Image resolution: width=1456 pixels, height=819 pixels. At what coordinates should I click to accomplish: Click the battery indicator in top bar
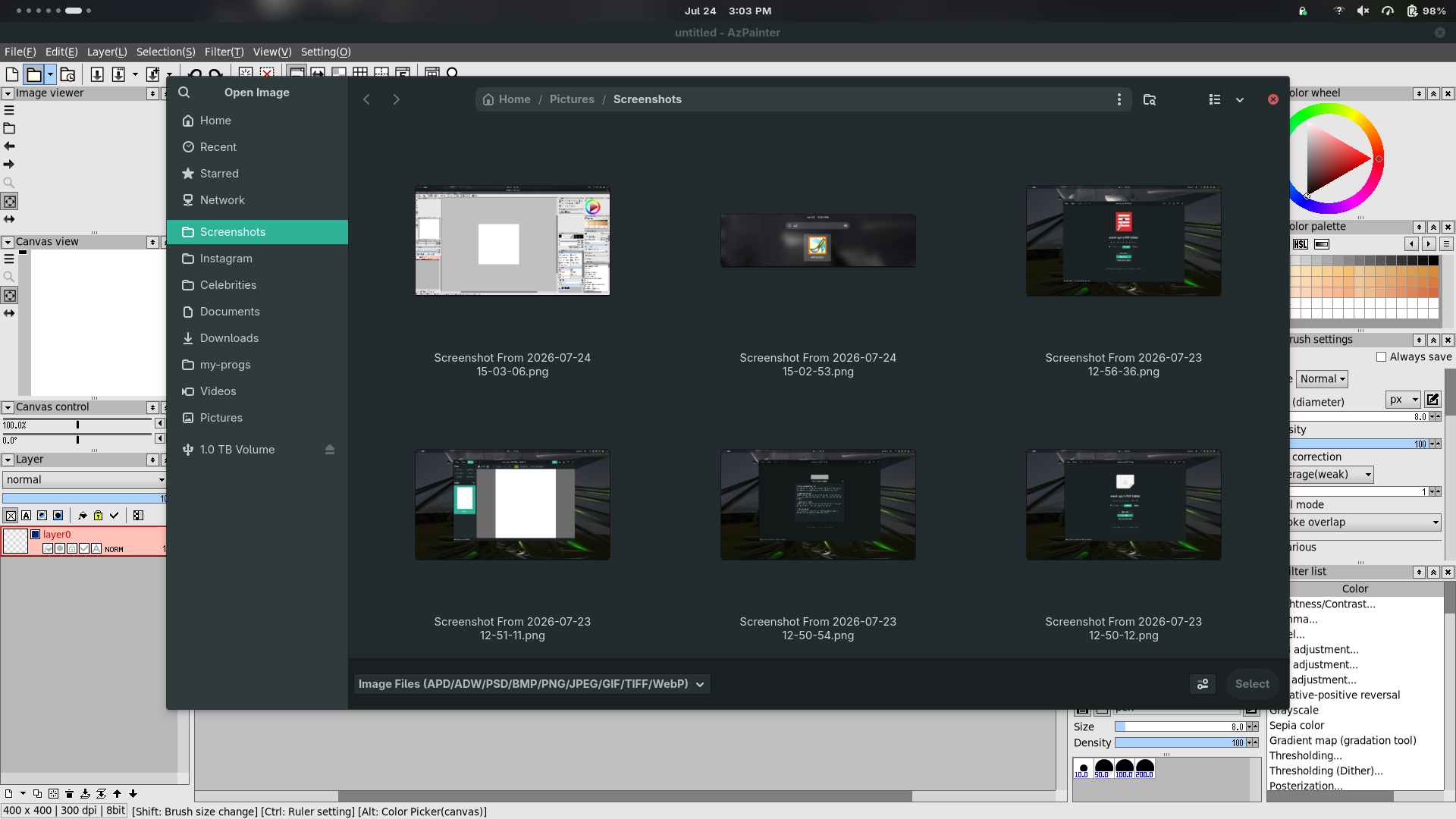pos(1426,11)
